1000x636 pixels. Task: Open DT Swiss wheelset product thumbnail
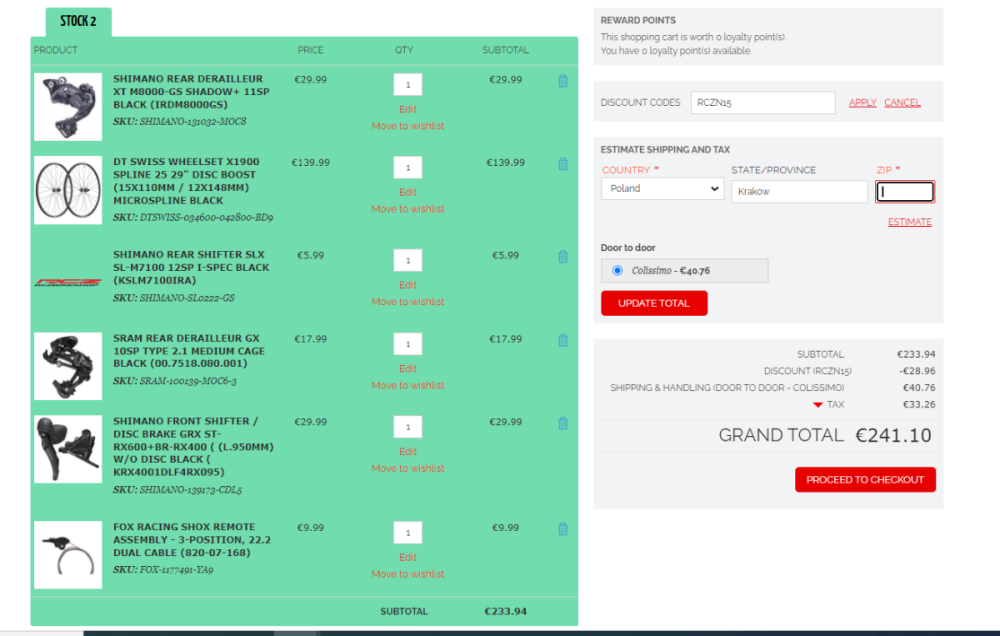tap(68, 190)
